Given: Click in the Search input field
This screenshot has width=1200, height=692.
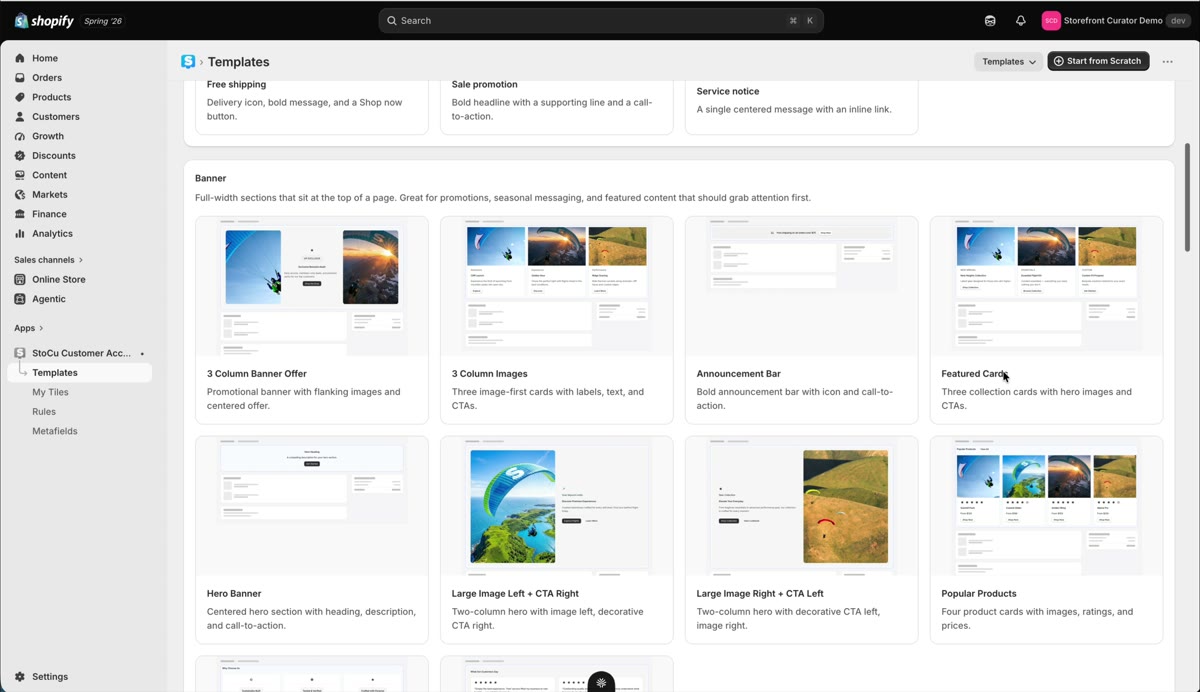Looking at the screenshot, I should point(601,20).
